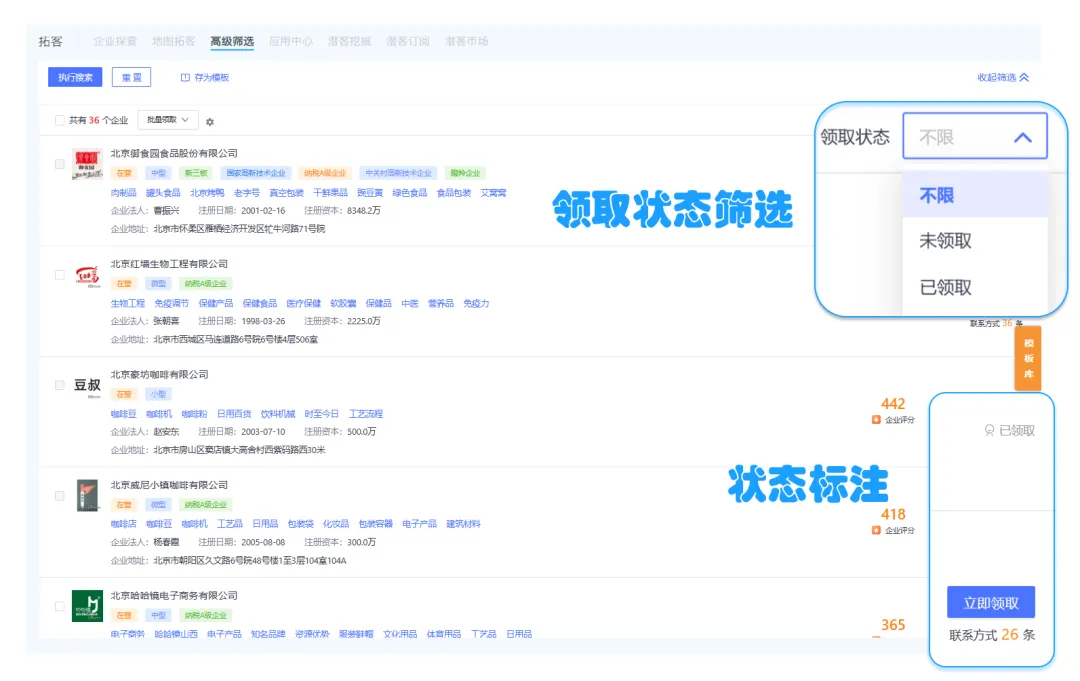1080x681 pixels.
Task: Open the 批量领取 dropdown
Action: coord(167,120)
